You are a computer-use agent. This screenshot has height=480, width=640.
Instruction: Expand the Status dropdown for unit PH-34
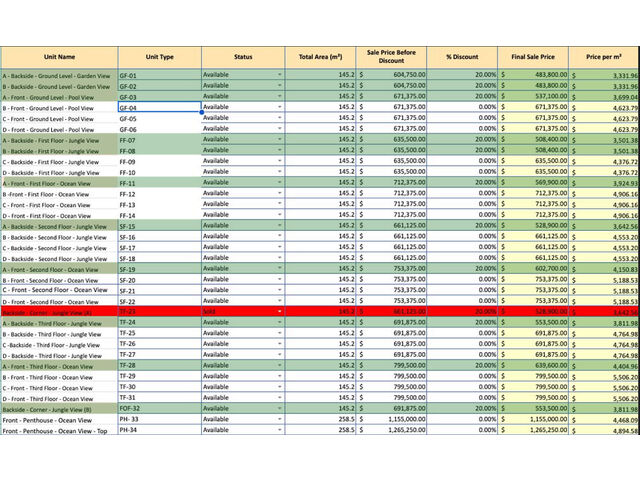pos(280,430)
